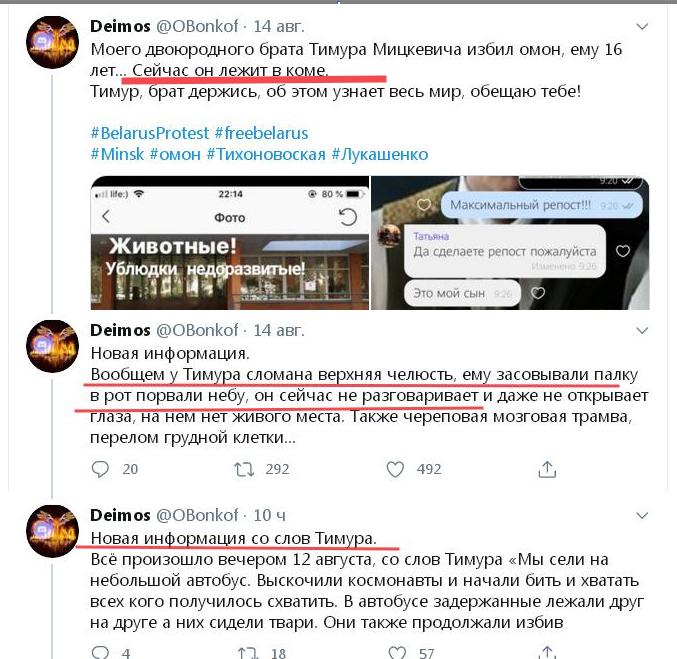Open the @OBonkof handle on third tweet
This screenshot has height=659, width=677.
tap(197, 515)
